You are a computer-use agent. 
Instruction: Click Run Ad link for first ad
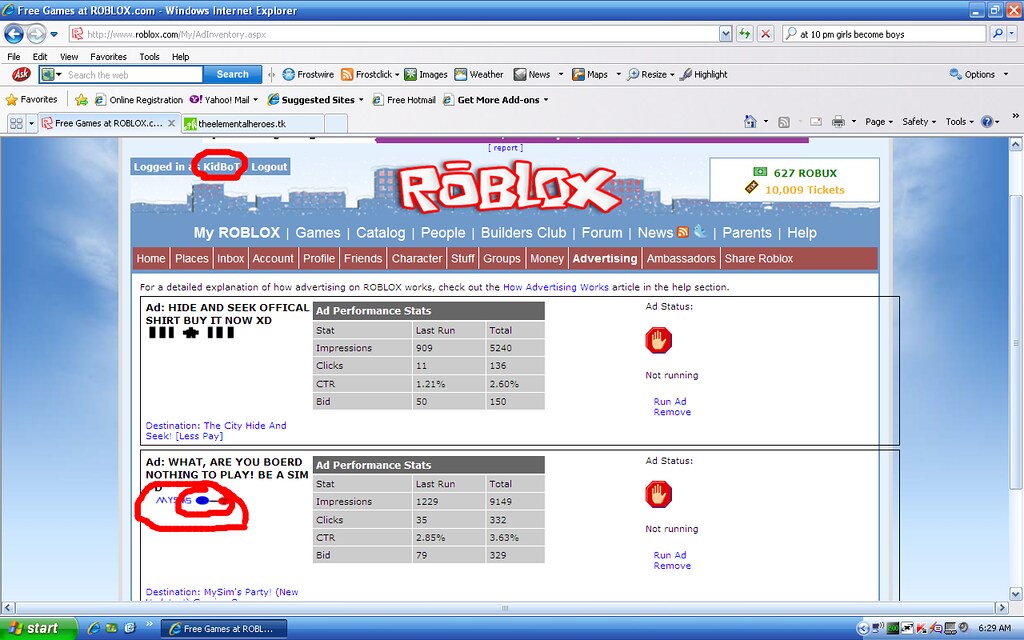coord(670,402)
